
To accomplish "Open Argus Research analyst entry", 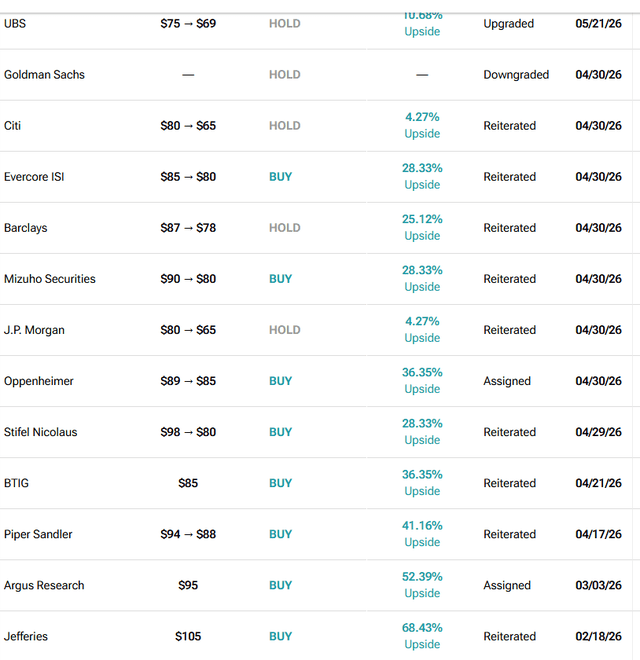I will (x=44, y=585).
